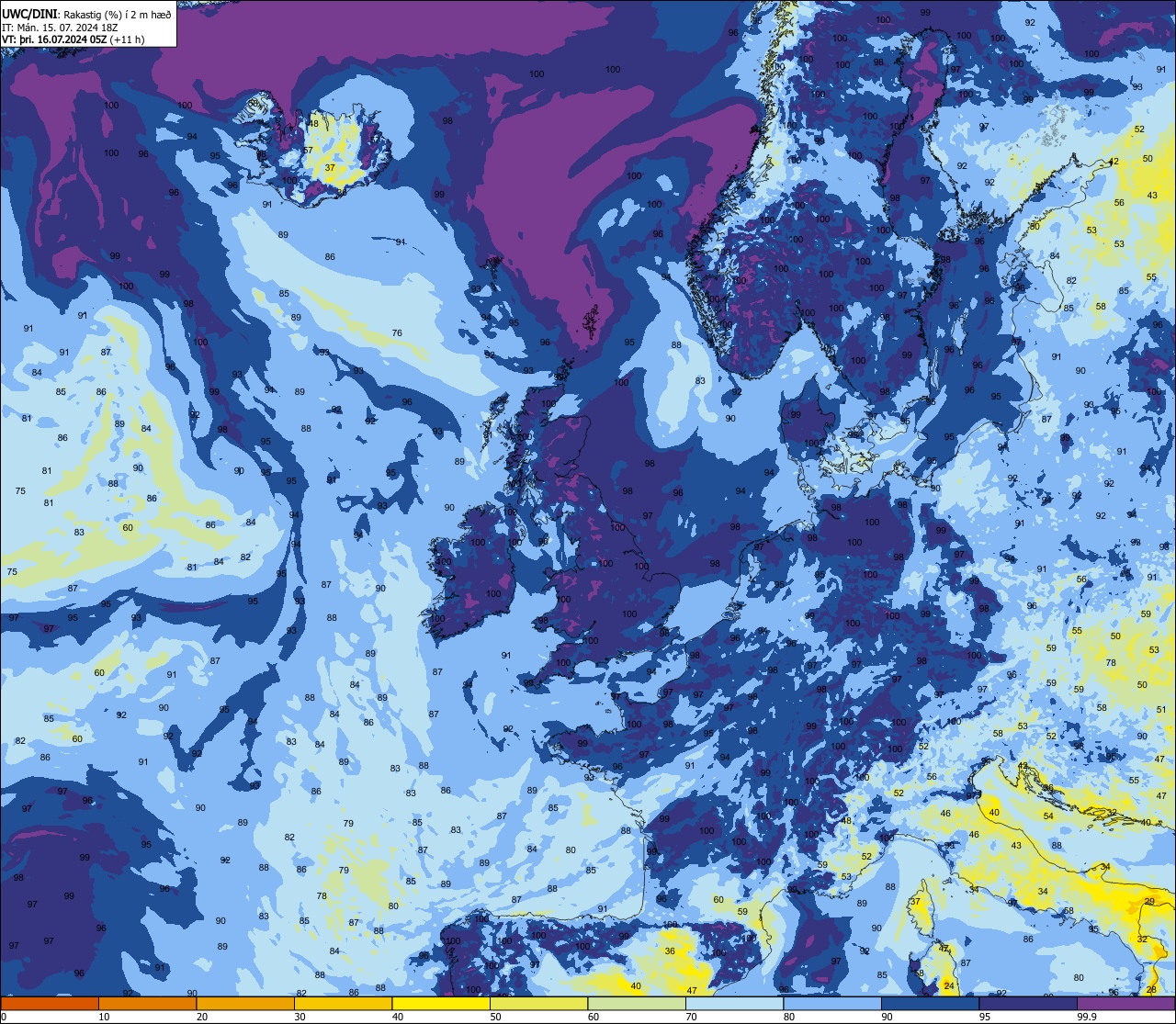
Task: Click the legend segment between 30 and 40
Action: [x=343, y=1003]
